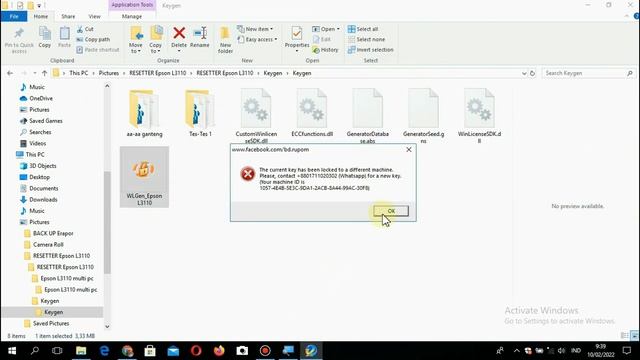Select the ECCfunctions.dll file
The image size is (640, 360).
[312, 113]
